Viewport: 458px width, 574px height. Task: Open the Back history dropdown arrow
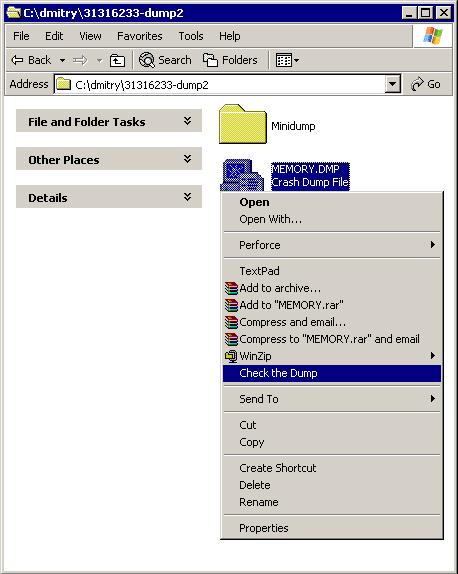pos(63,60)
